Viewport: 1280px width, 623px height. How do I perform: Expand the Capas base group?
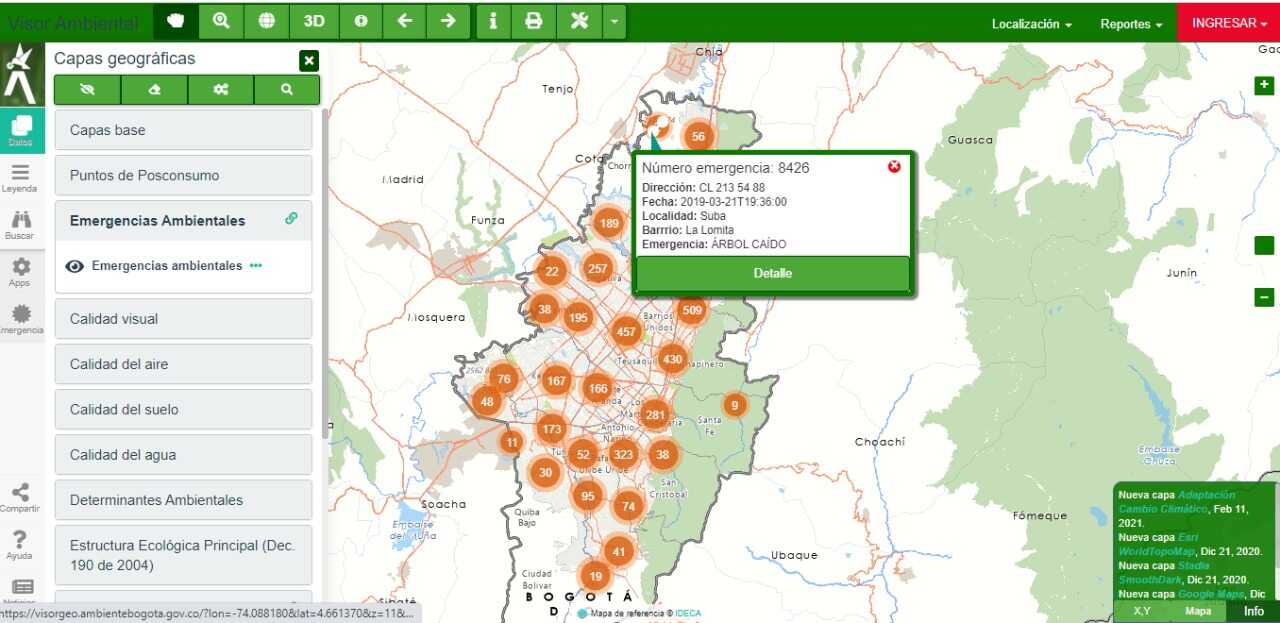click(183, 130)
